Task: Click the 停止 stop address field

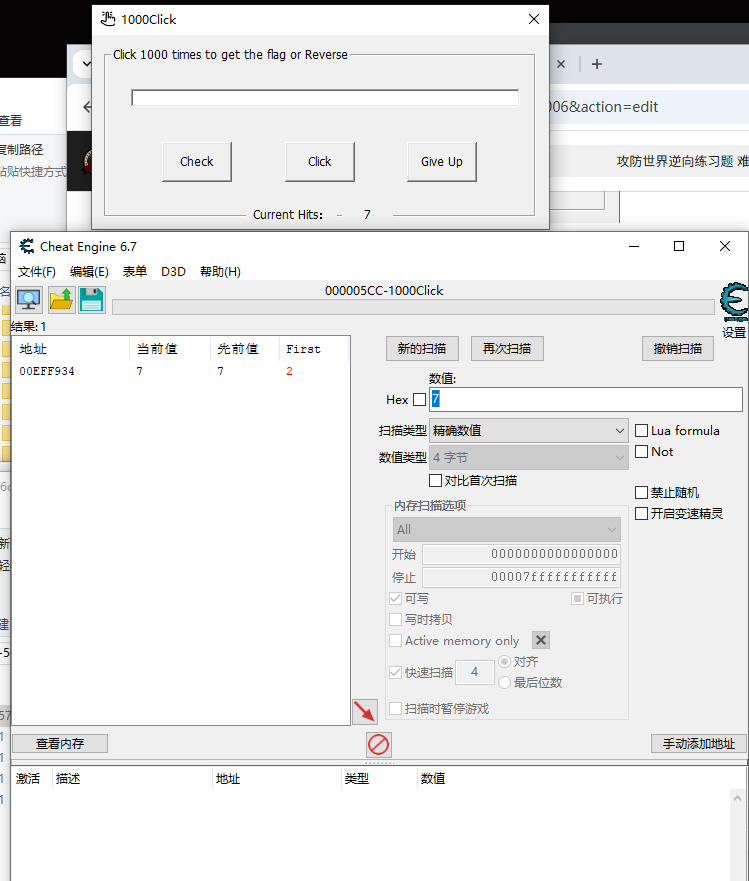Action: click(x=521, y=577)
